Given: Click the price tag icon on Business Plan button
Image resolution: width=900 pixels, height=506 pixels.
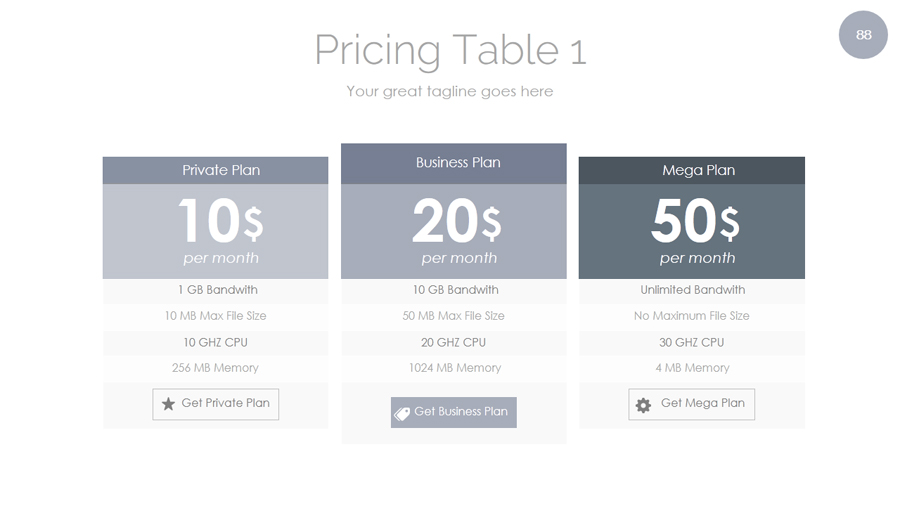Looking at the screenshot, I should tap(402, 413).
